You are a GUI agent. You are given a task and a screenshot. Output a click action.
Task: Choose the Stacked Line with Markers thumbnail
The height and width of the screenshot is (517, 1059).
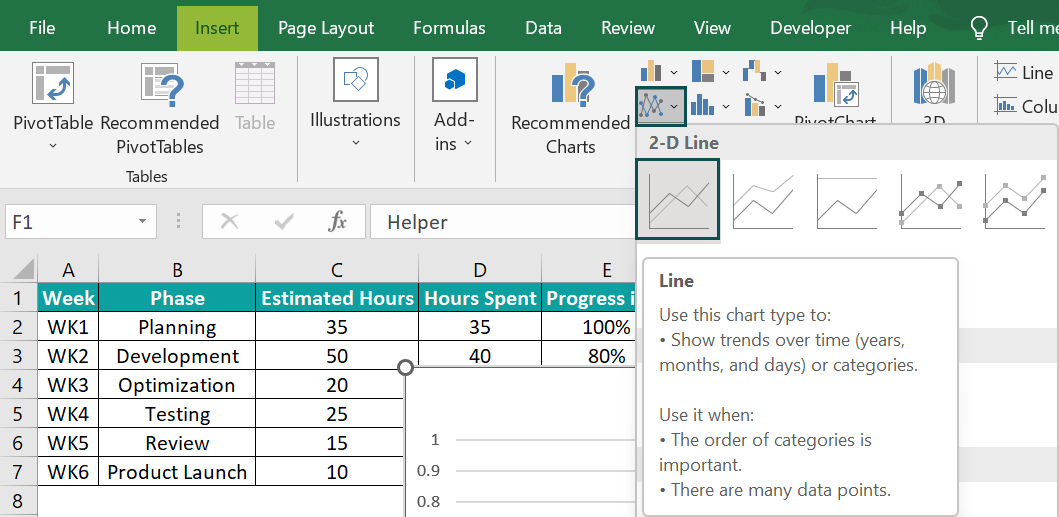pos(1015,200)
